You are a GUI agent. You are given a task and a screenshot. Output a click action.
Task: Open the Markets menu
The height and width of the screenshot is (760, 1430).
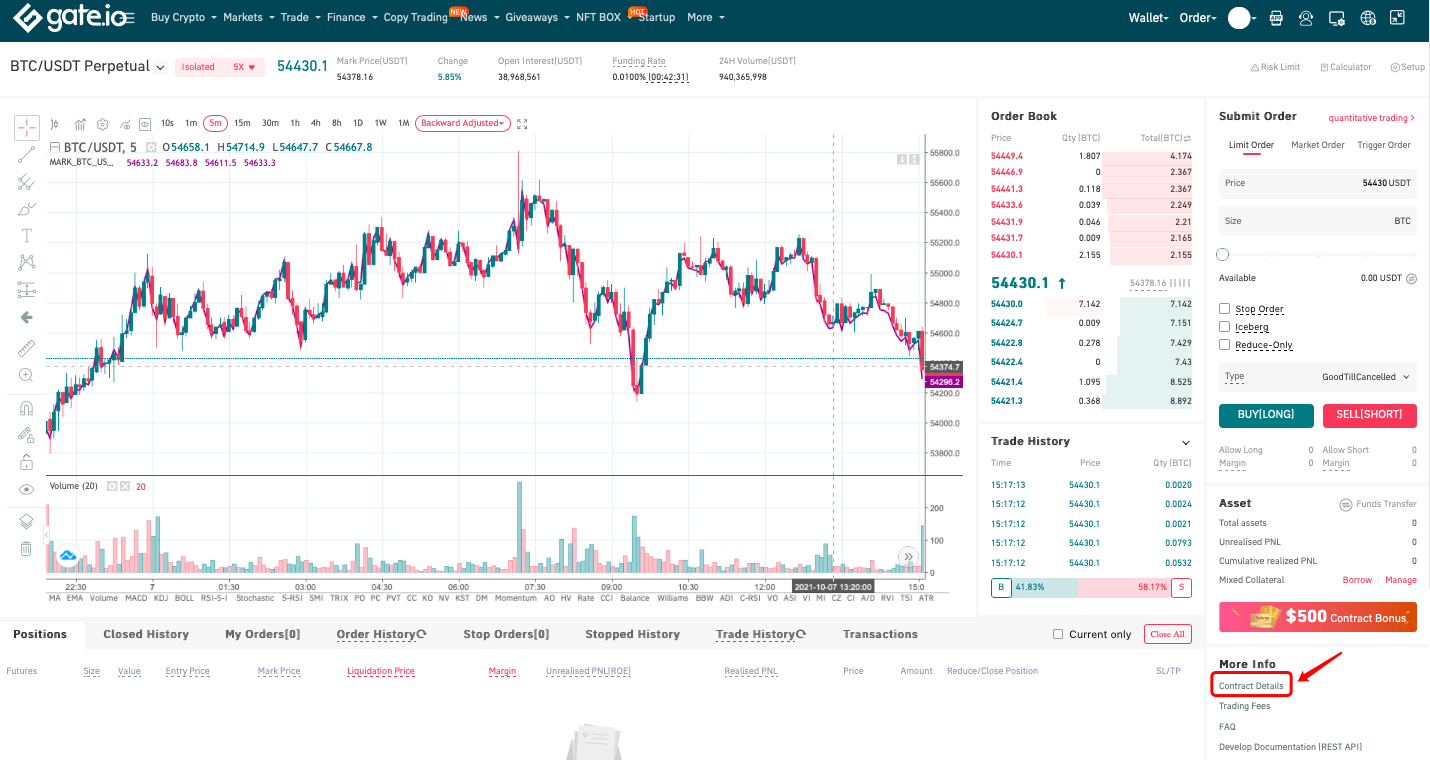[248, 17]
